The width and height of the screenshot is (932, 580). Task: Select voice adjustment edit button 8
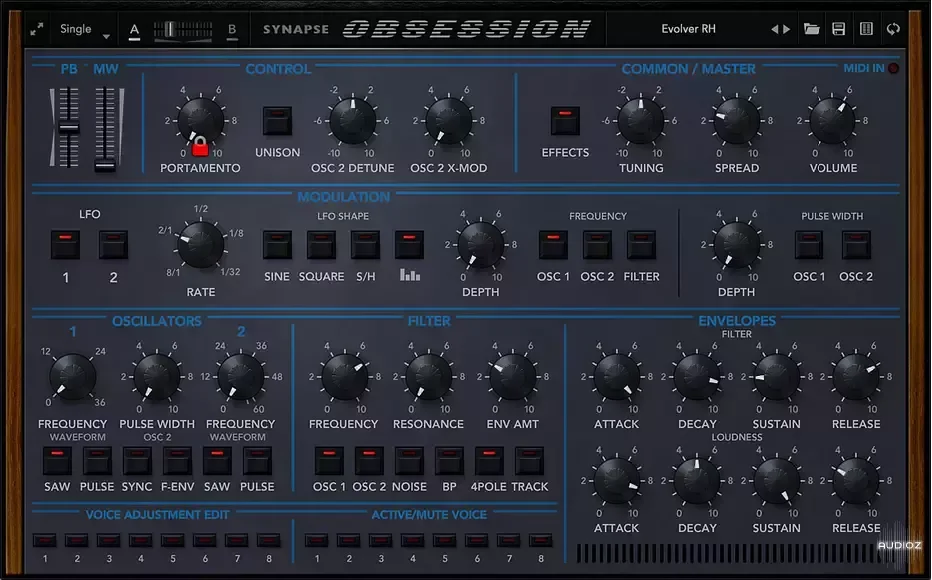(269, 540)
